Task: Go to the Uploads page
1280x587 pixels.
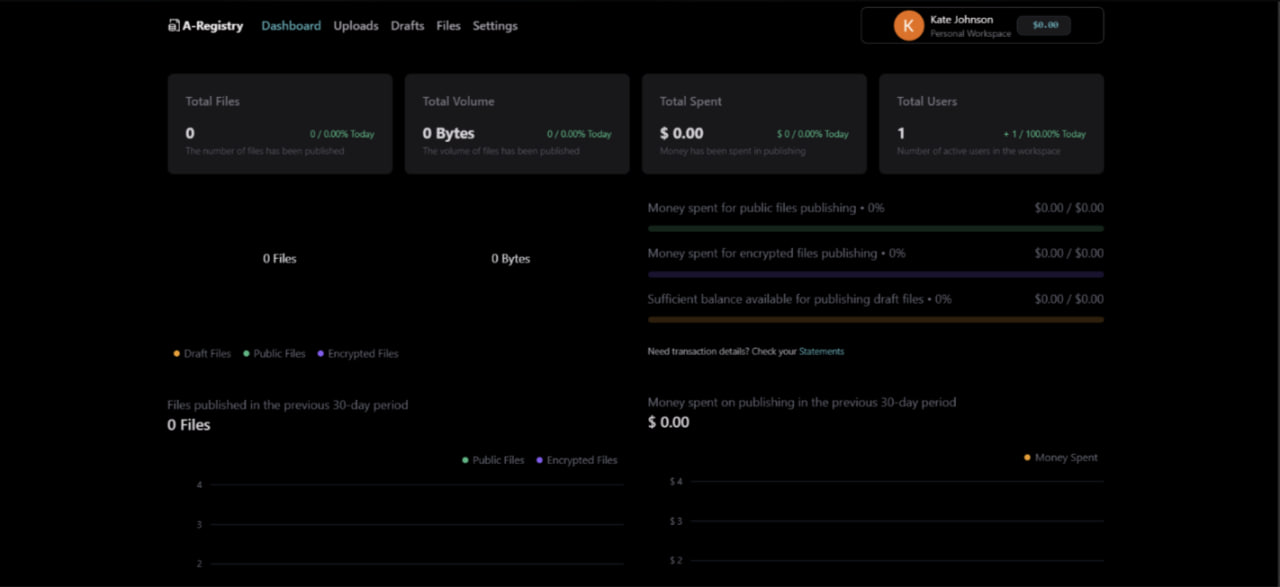Action: [x=356, y=26]
